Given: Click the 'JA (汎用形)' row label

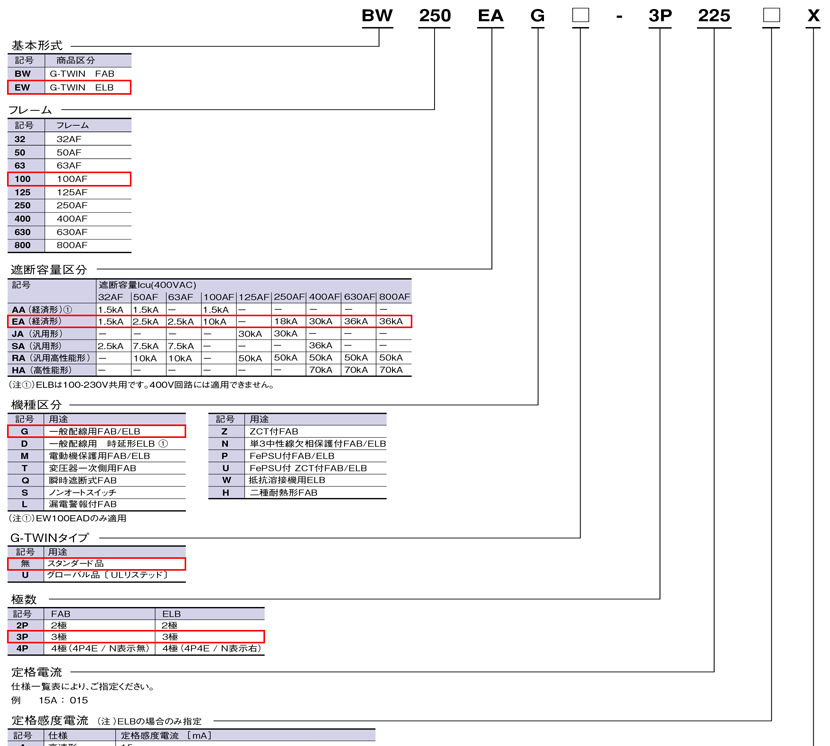Looking at the screenshot, I should tap(37, 334).
